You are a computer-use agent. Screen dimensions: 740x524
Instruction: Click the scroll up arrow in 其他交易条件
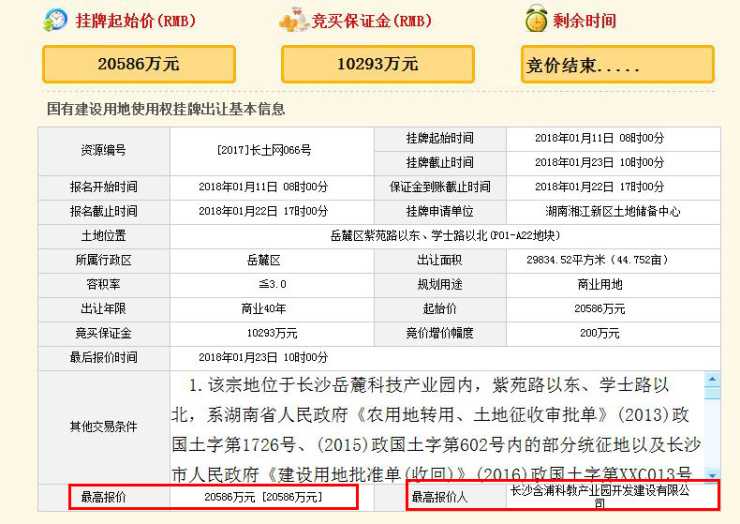tap(712, 379)
